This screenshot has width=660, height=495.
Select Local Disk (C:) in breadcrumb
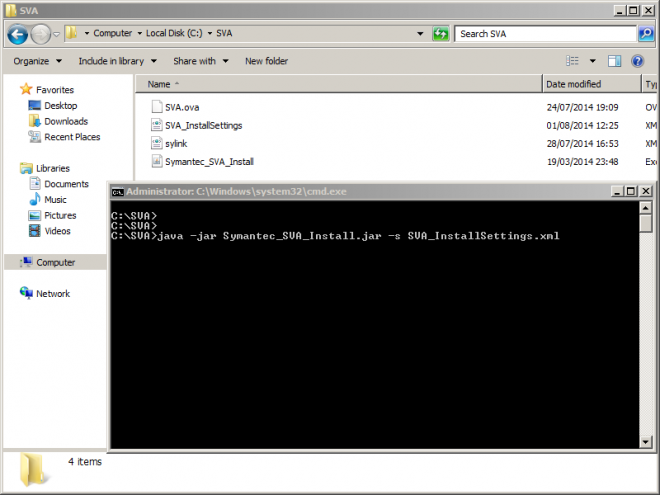[x=174, y=33]
